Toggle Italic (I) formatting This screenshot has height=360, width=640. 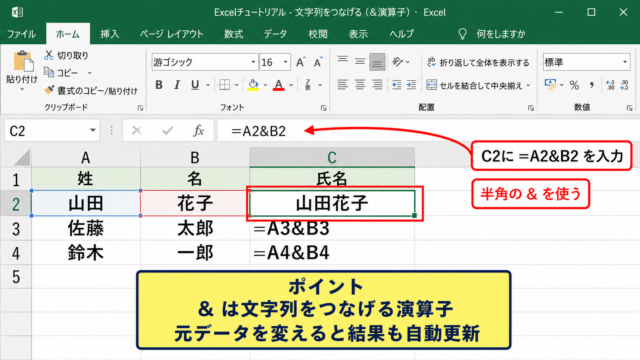177,85
